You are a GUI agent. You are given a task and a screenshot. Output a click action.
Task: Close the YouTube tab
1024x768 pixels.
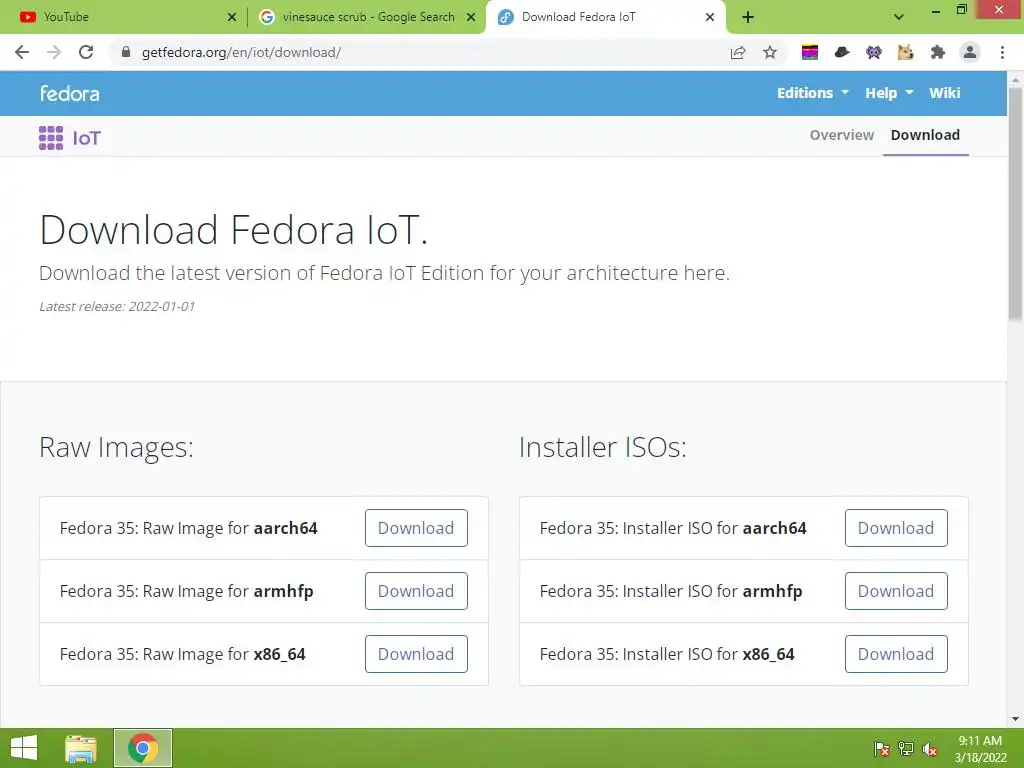(232, 17)
